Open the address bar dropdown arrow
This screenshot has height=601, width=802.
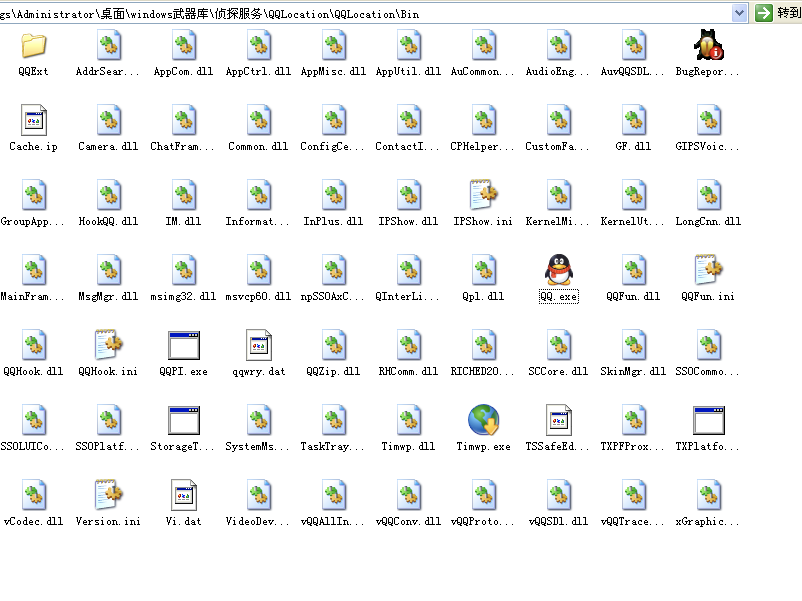pyautogui.click(x=739, y=13)
